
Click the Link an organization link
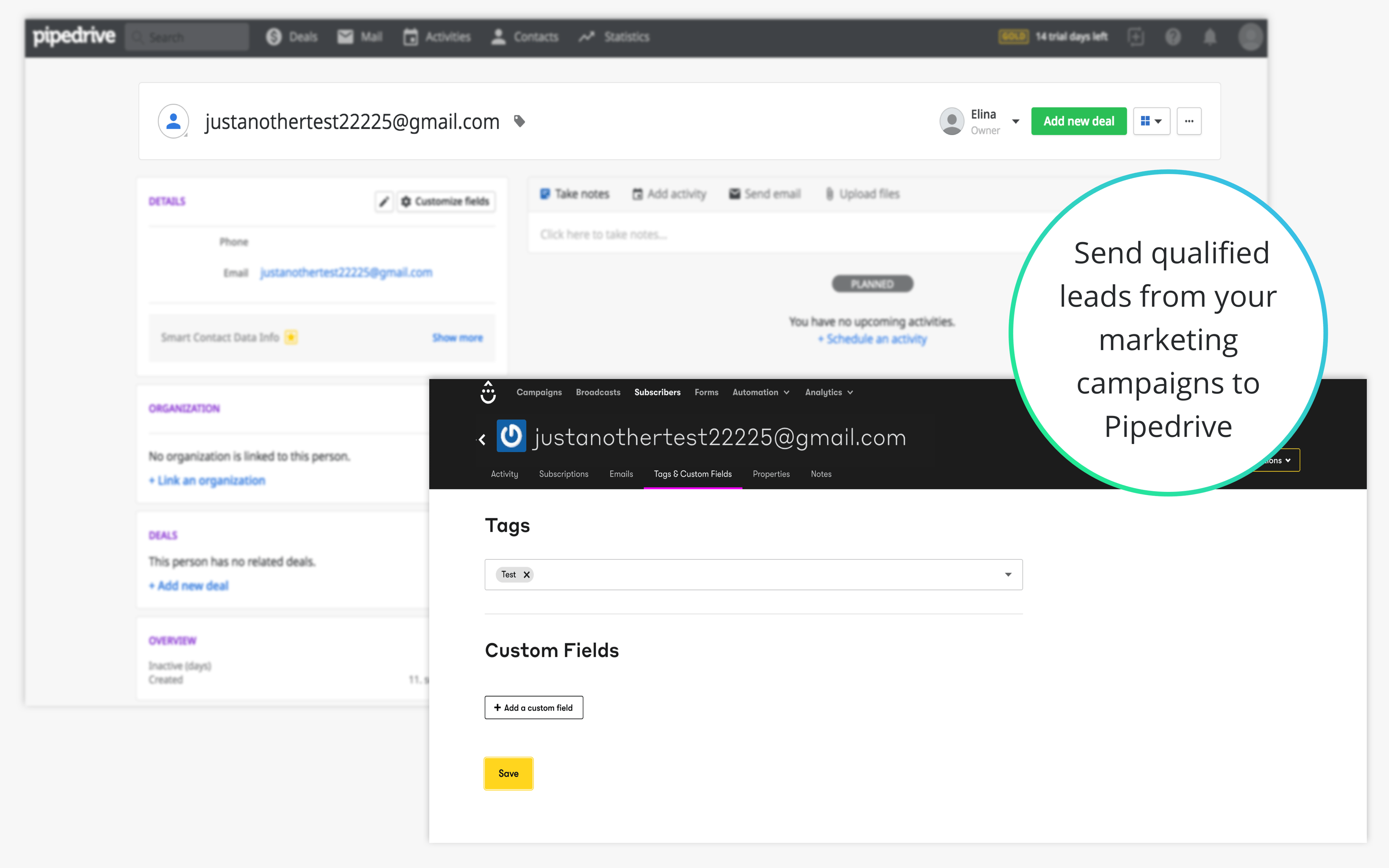pos(207,481)
